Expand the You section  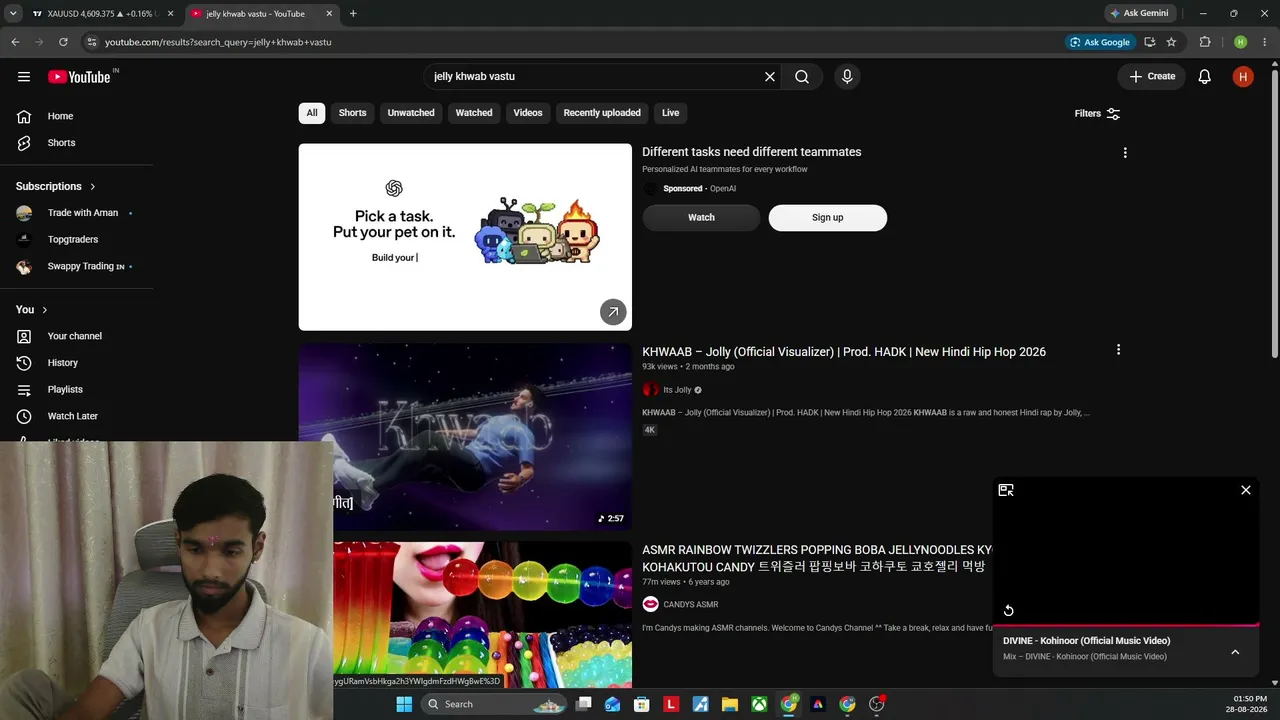tap(32, 310)
